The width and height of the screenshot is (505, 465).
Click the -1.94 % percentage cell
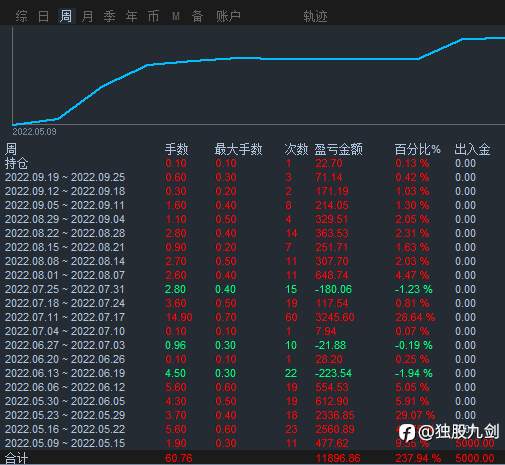tap(414, 373)
